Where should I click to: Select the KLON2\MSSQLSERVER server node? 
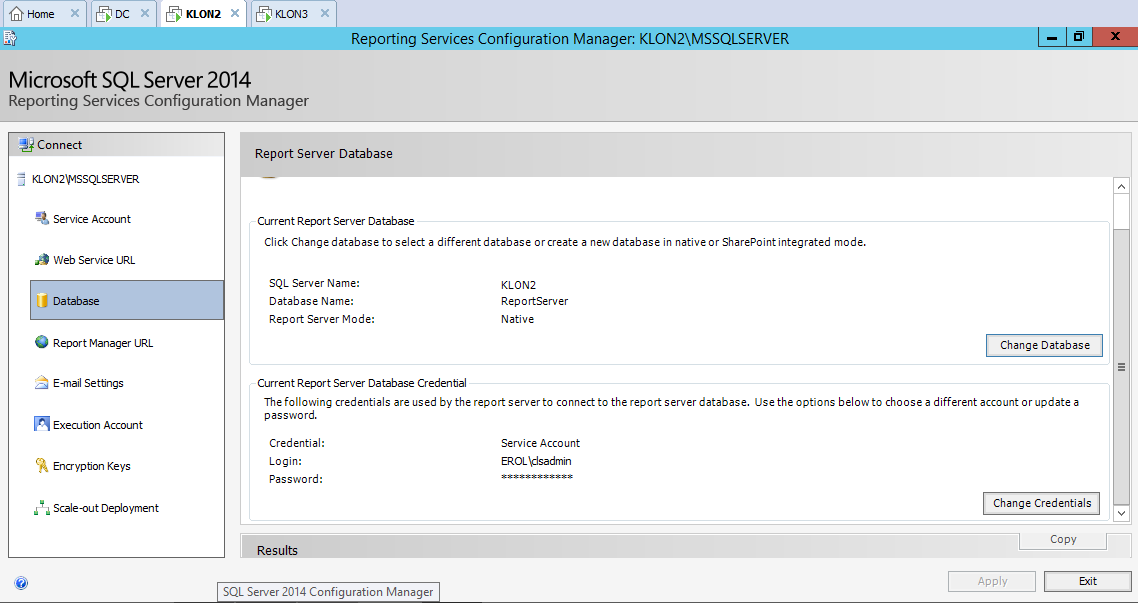coord(85,179)
